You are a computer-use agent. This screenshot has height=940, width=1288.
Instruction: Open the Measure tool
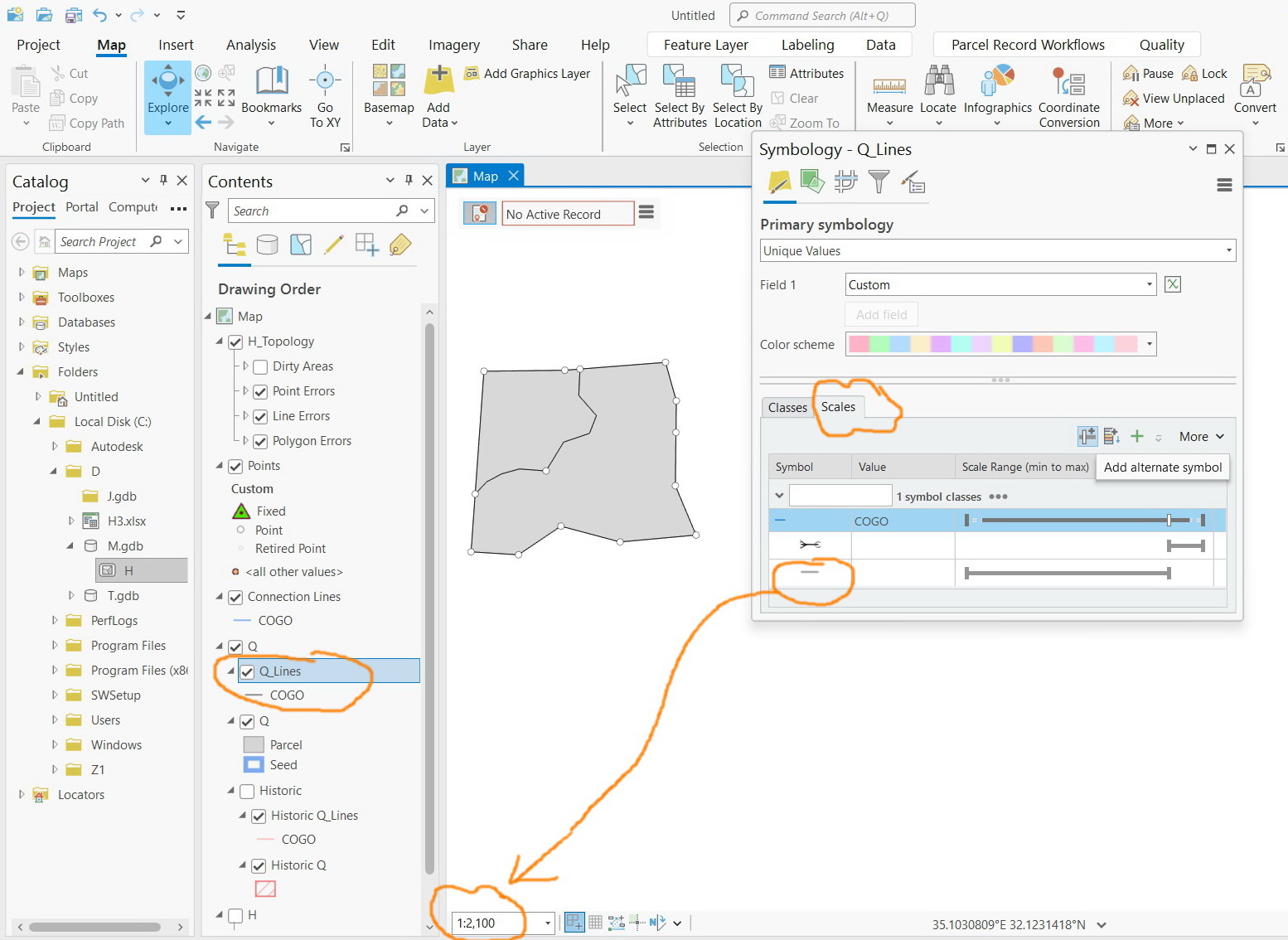click(x=889, y=91)
